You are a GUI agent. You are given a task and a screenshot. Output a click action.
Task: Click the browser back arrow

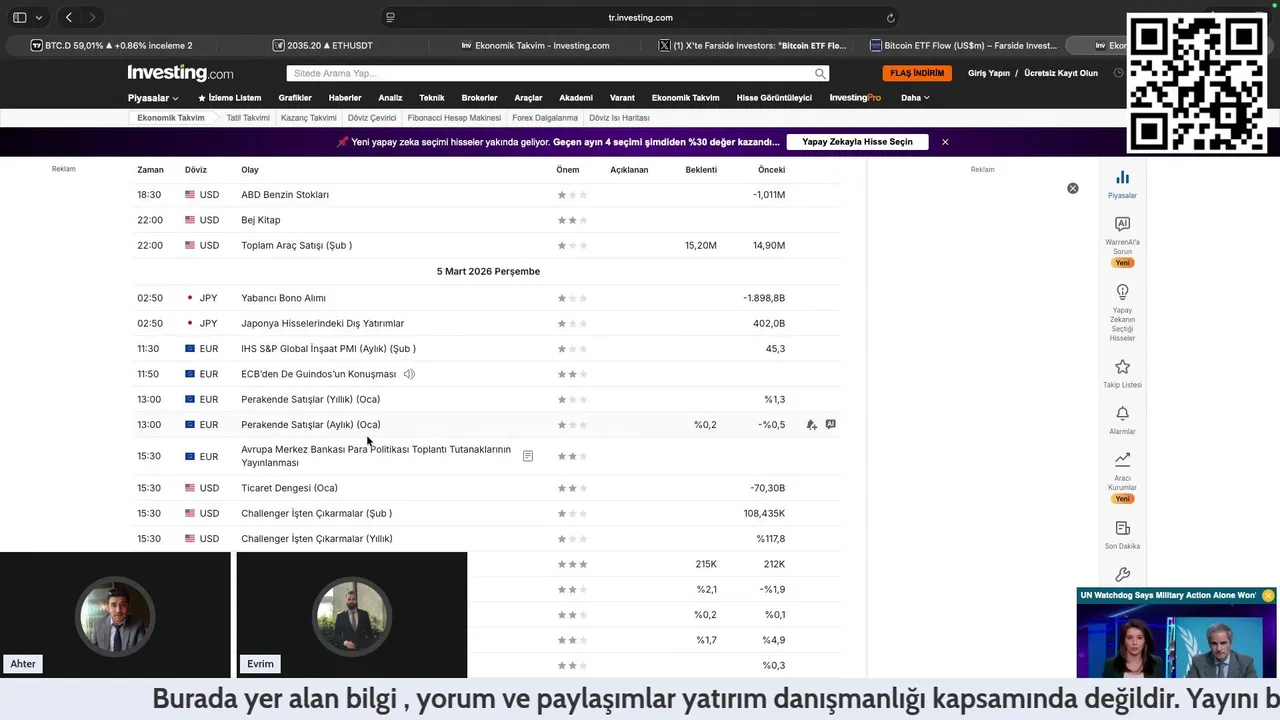(x=68, y=17)
